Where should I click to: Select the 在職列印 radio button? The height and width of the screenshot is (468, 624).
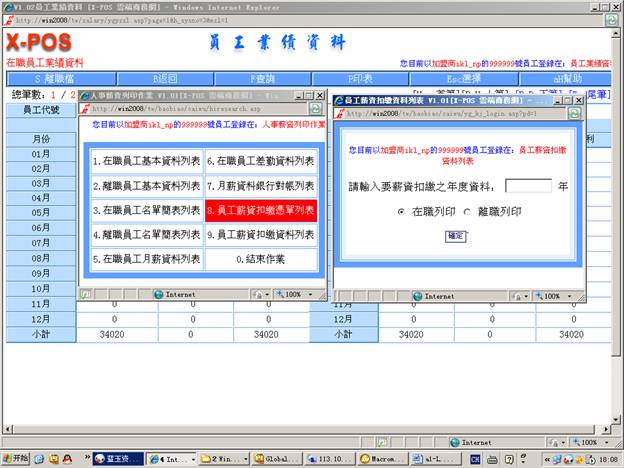click(401, 212)
